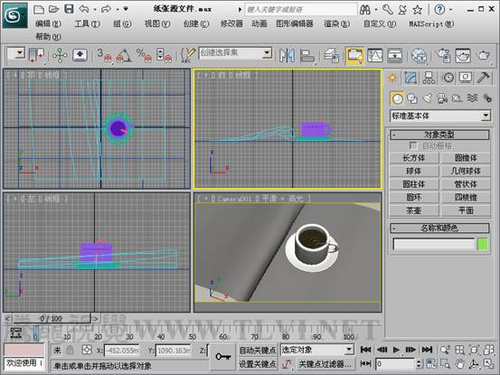Switch to the Modify panel tab
This screenshot has height=375, width=500.
[410, 78]
